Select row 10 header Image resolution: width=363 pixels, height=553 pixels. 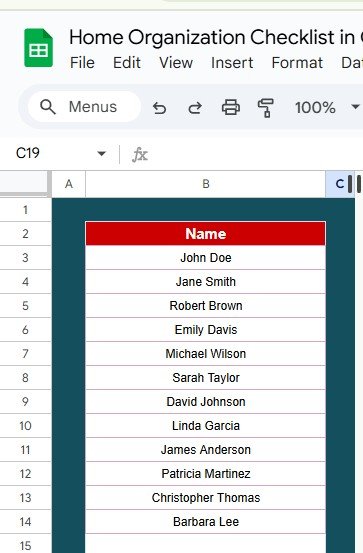pyautogui.click(x=25, y=426)
